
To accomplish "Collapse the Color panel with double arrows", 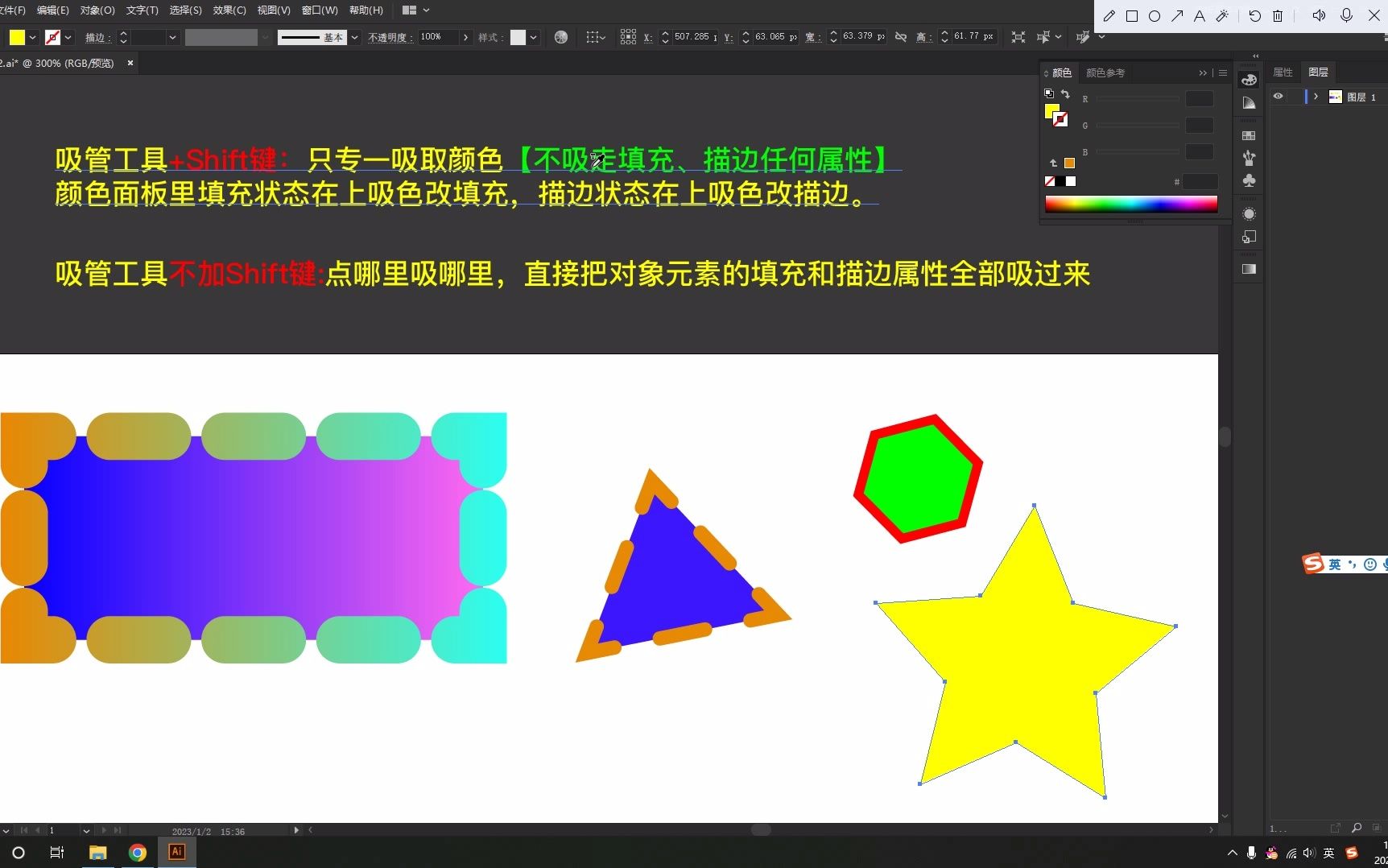I will point(1203,72).
